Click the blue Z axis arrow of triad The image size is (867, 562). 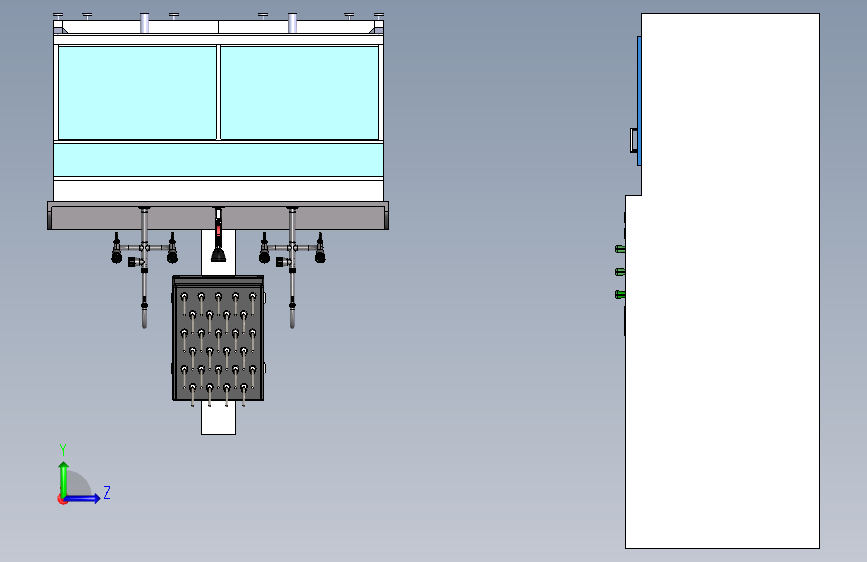click(83, 498)
